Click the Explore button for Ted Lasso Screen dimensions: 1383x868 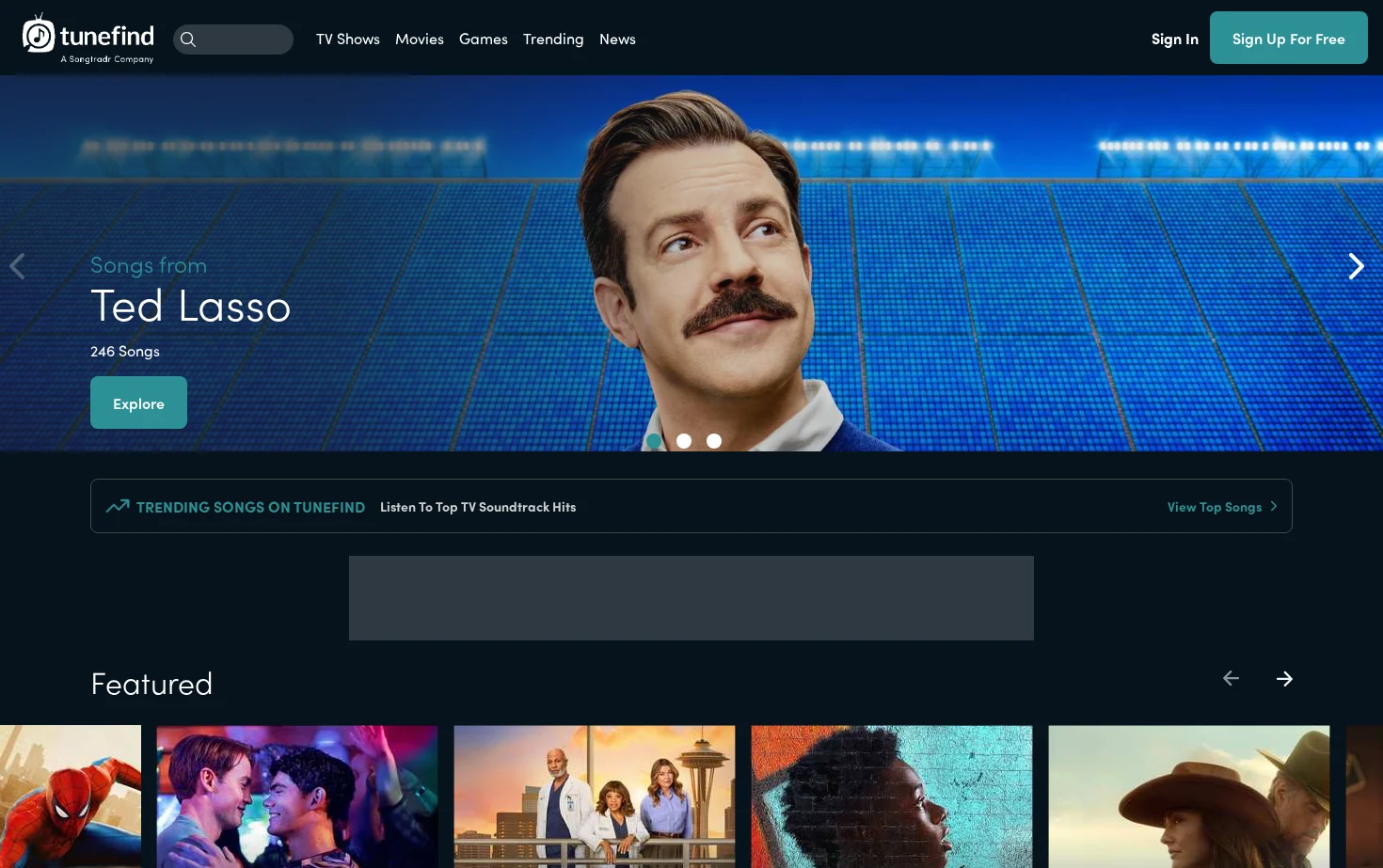(138, 402)
